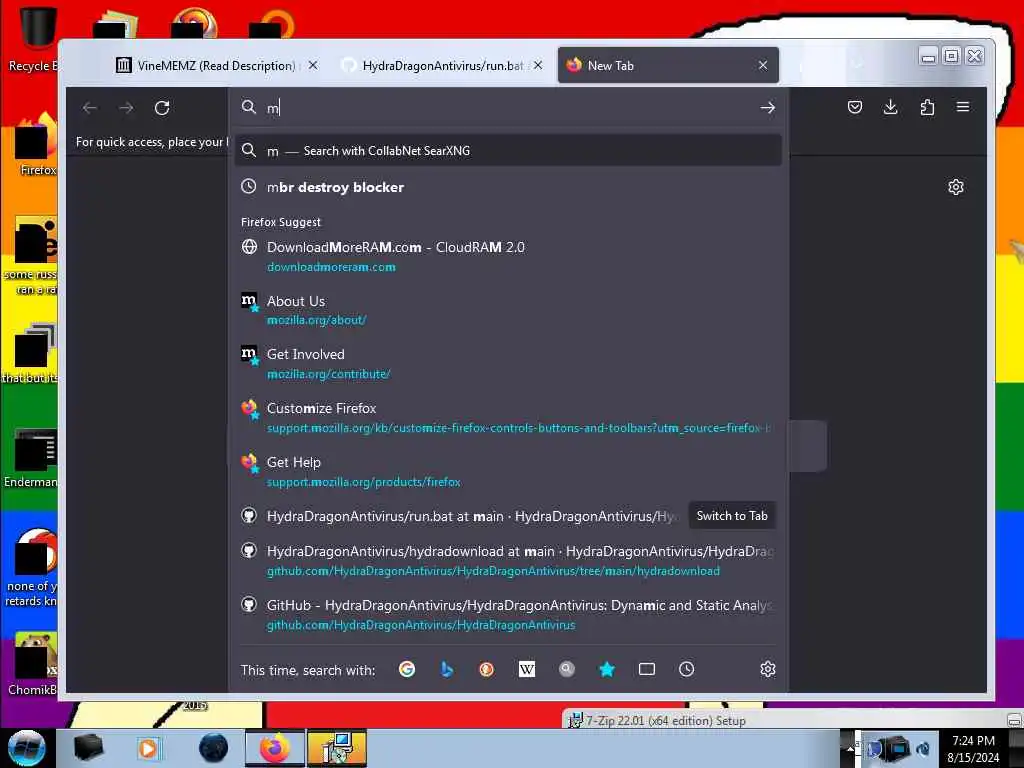Search this time with magnifier engine icon

(x=567, y=669)
